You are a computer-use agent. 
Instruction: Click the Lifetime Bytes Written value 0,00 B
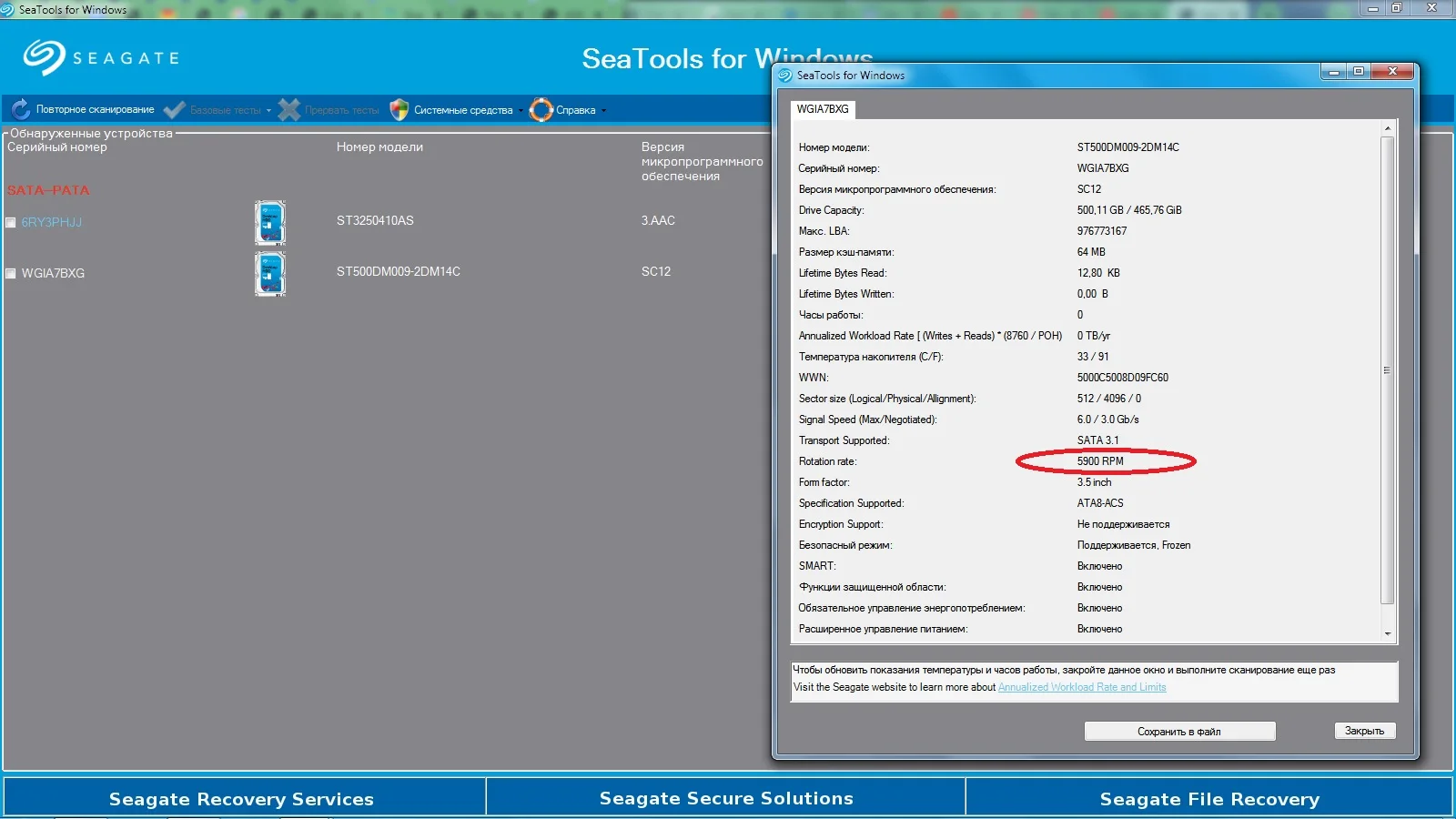point(1093,294)
